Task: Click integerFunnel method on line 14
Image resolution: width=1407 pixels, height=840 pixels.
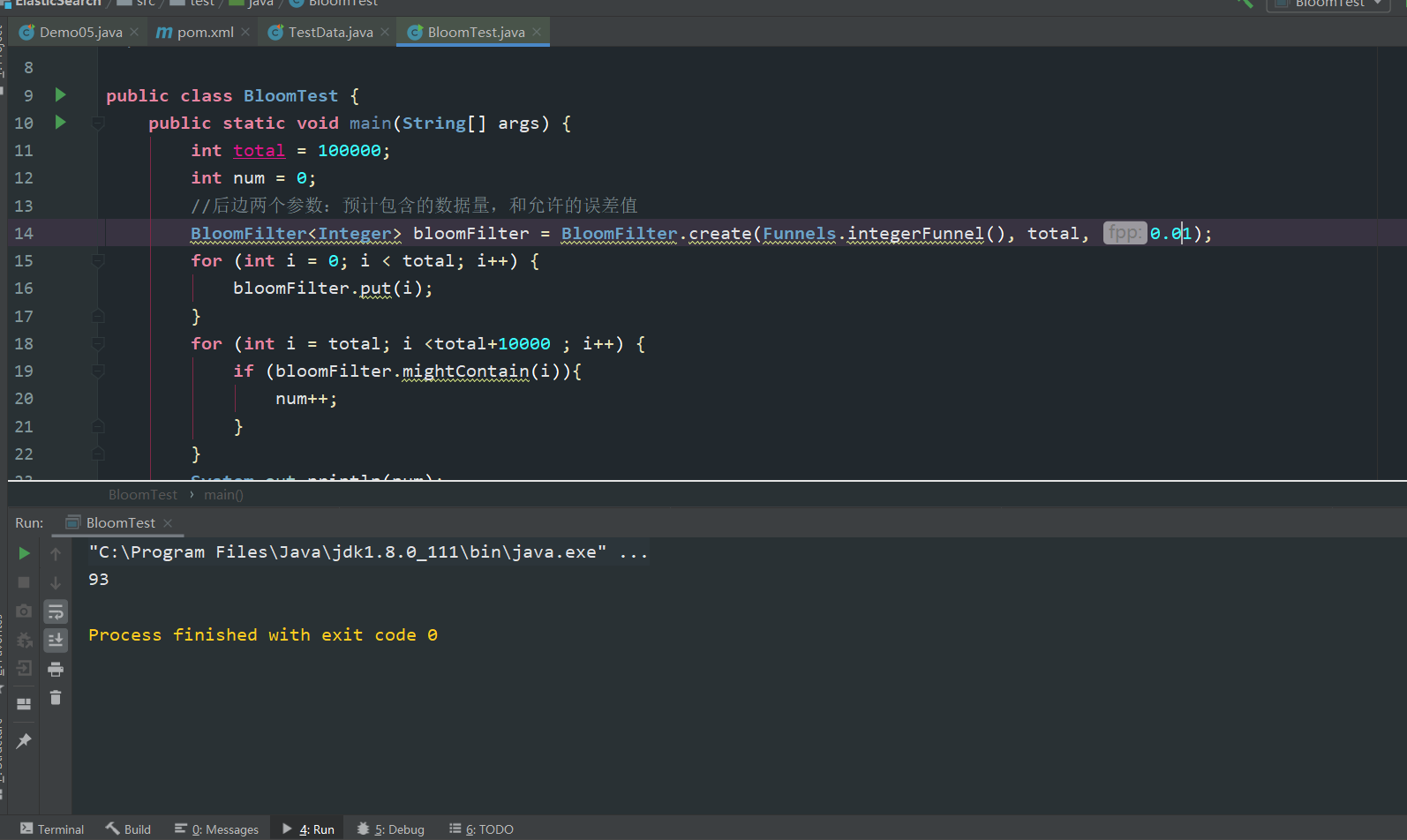Action: (915, 234)
